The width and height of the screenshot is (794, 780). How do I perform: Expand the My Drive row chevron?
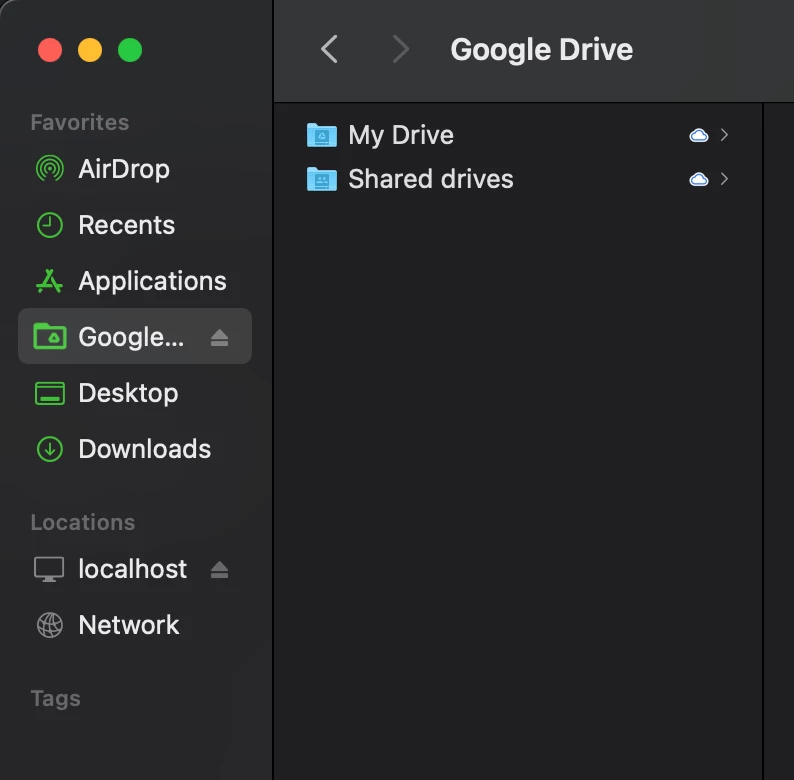[x=724, y=135]
